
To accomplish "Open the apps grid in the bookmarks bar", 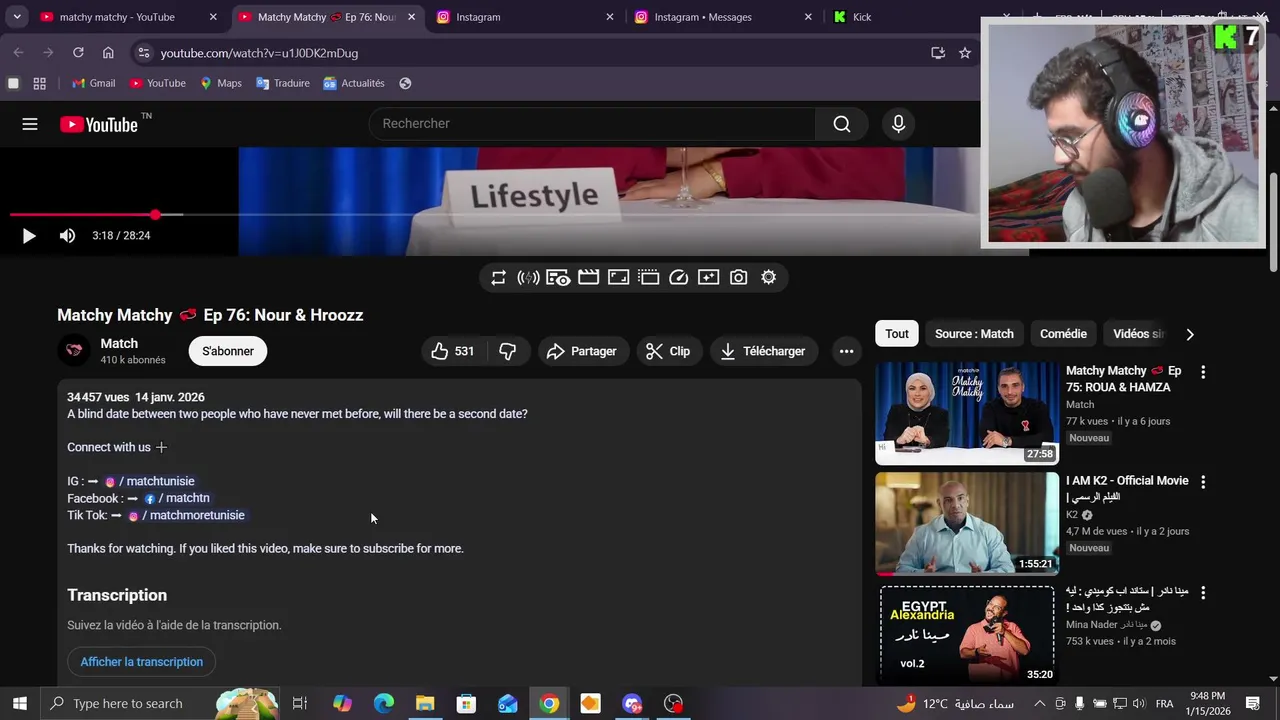I will (40, 83).
